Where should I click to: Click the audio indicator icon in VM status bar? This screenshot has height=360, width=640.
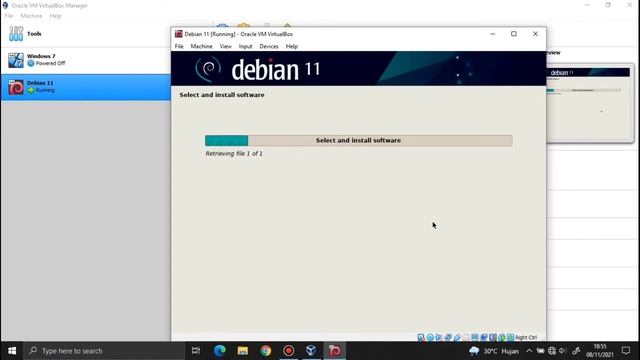[x=439, y=338]
